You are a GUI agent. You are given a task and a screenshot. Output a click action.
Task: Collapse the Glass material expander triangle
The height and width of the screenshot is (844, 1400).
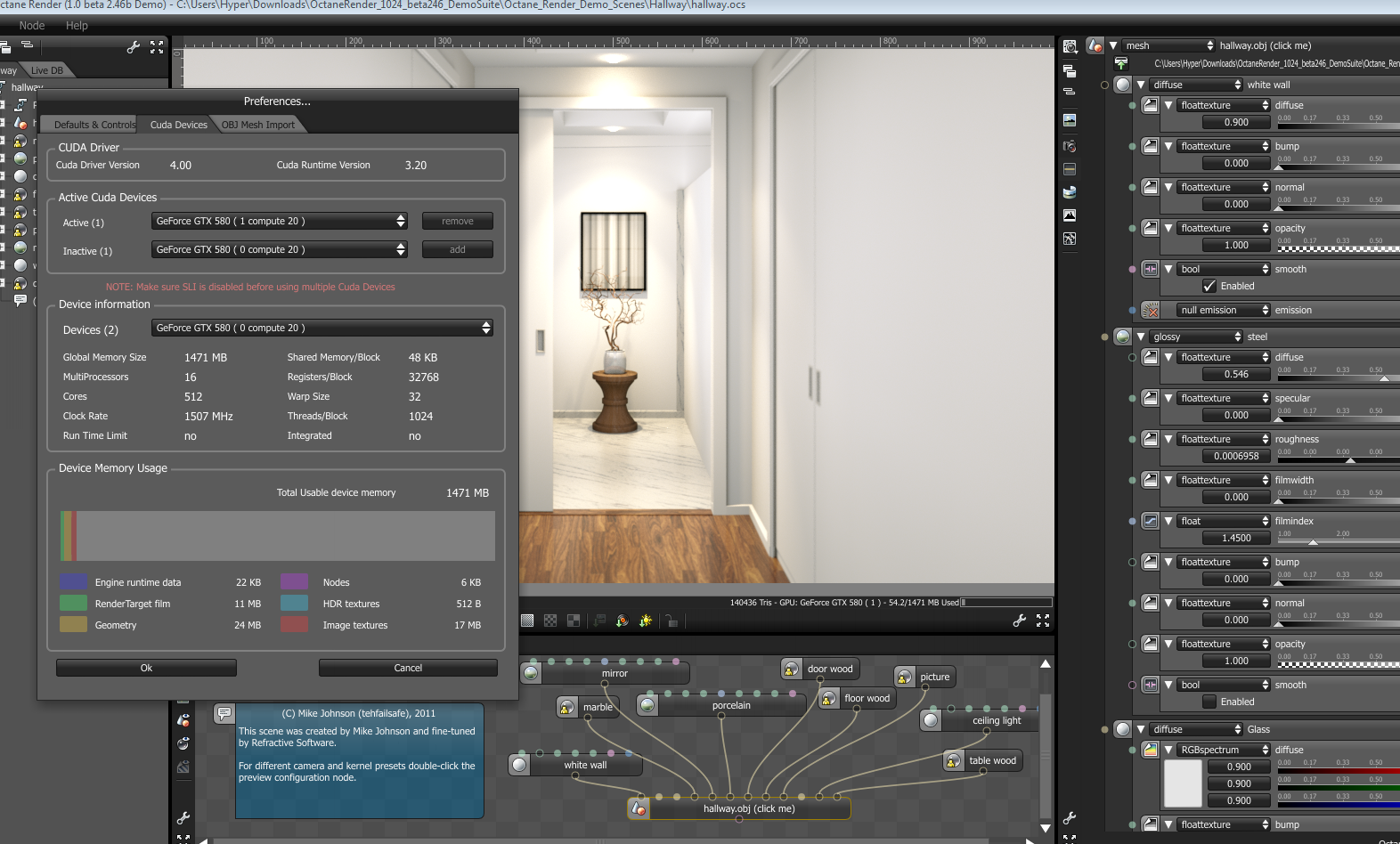pyautogui.click(x=1141, y=729)
